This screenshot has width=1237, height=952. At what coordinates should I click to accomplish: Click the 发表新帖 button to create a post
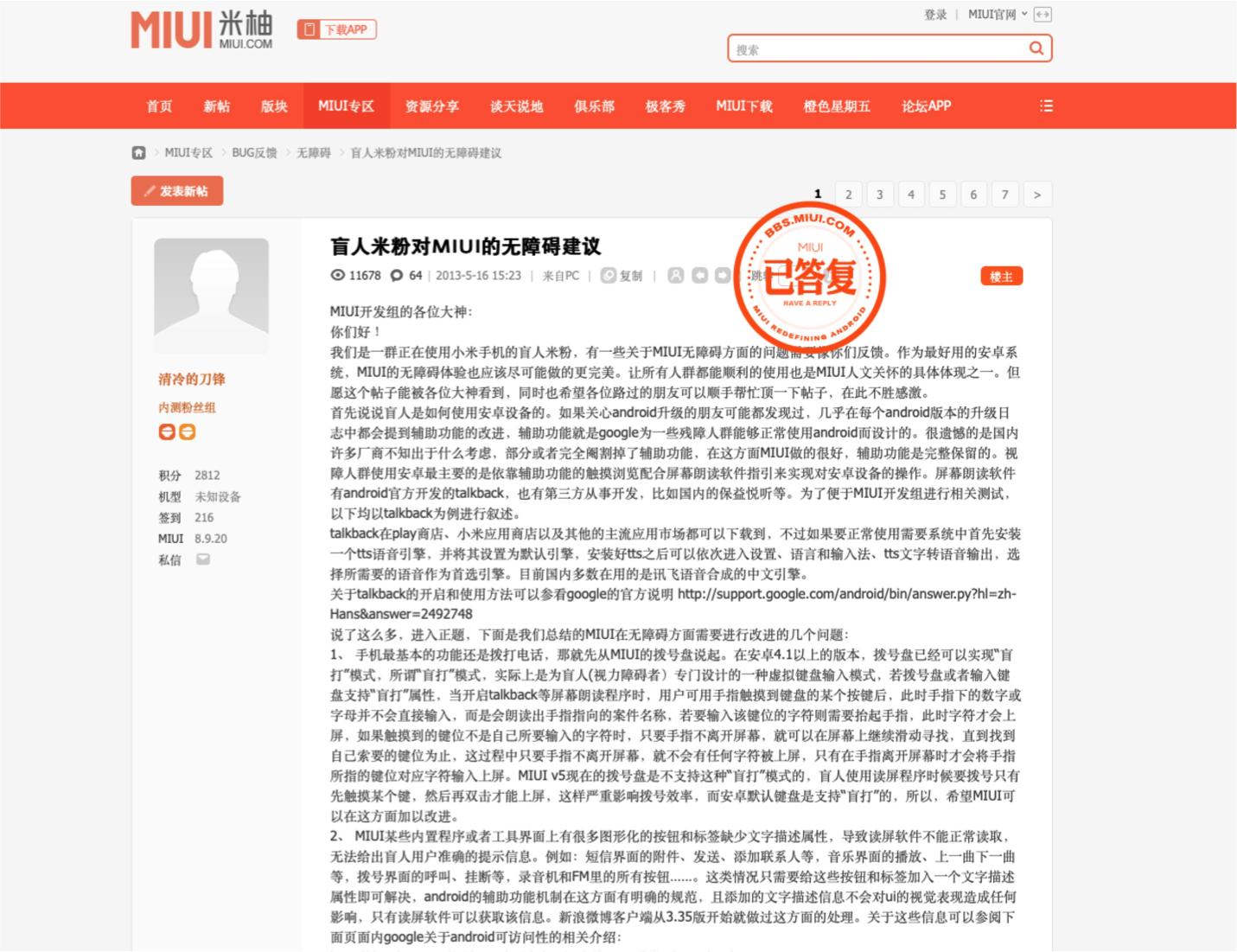pyautogui.click(x=176, y=190)
